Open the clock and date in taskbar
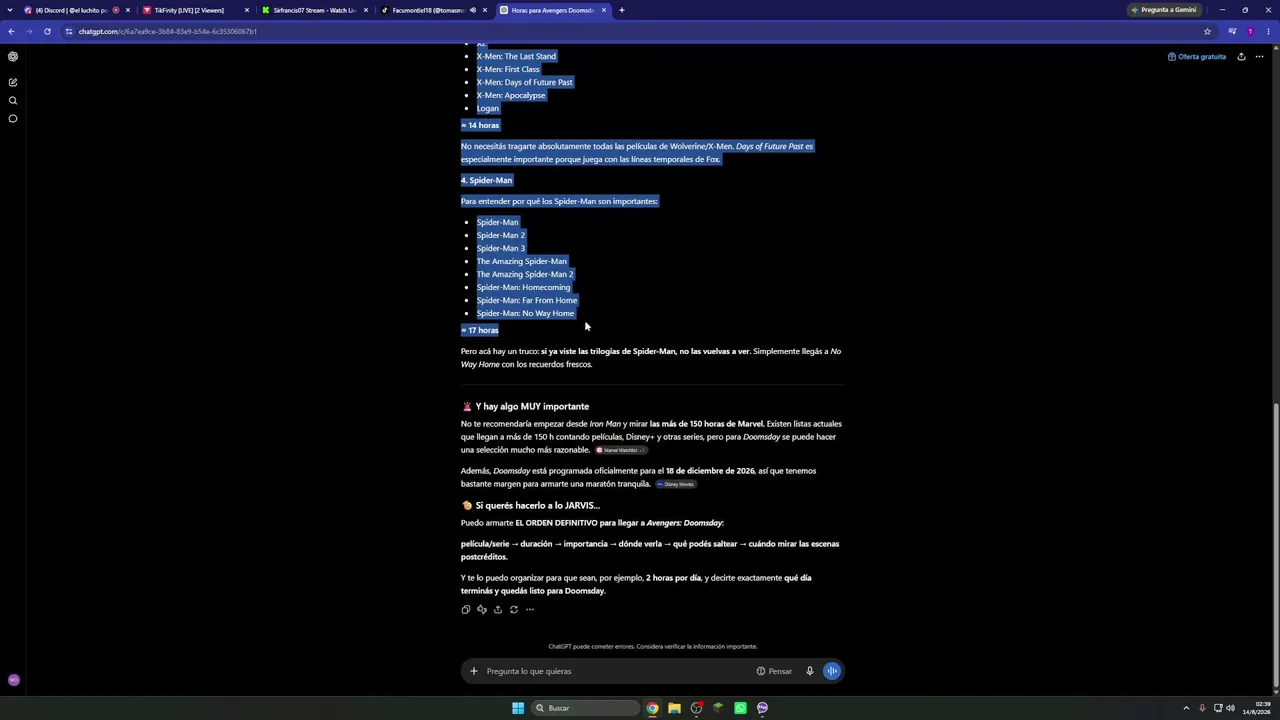This screenshot has height=720, width=1280. pyautogui.click(x=1256, y=708)
